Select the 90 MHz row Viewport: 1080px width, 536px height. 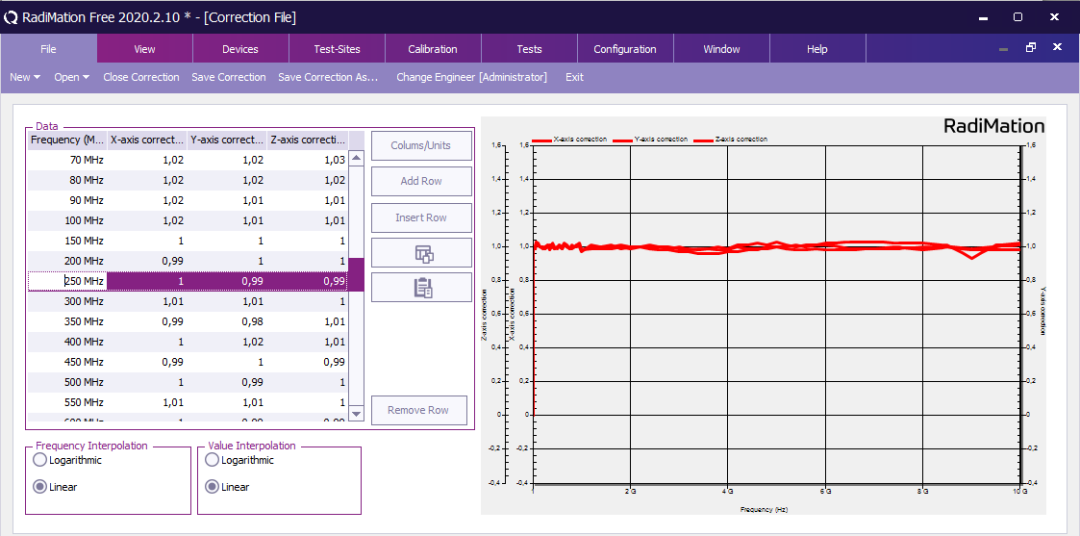(188, 200)
